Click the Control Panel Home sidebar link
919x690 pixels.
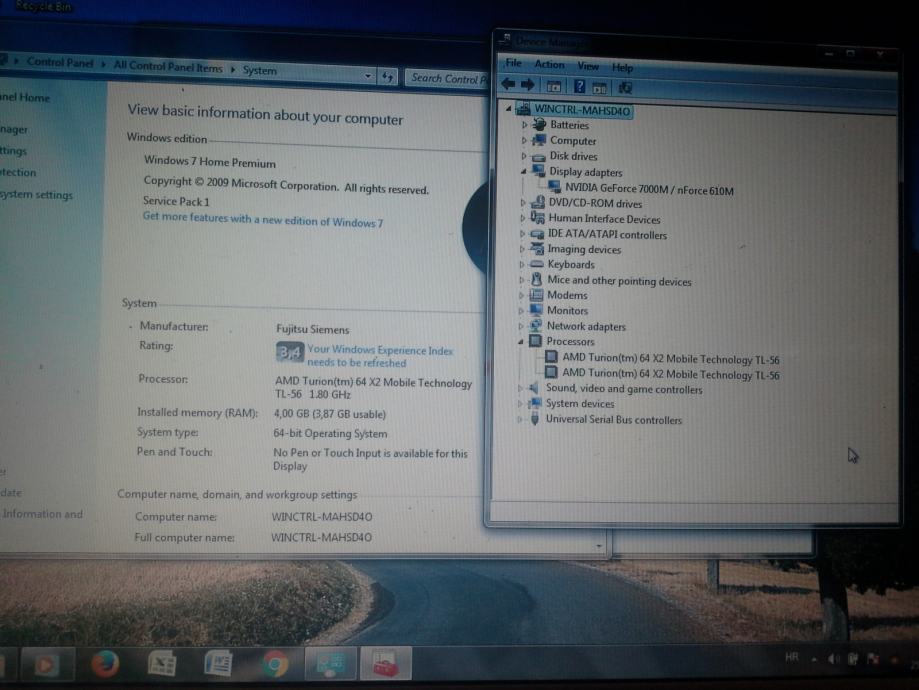(25, 97)
